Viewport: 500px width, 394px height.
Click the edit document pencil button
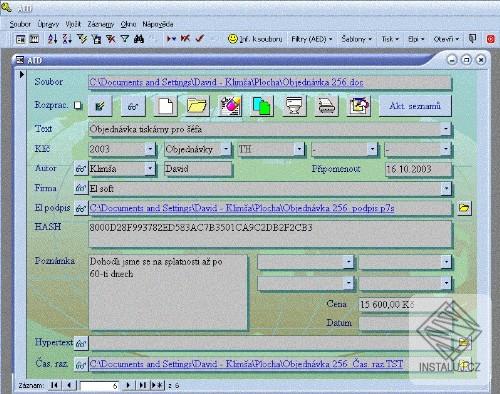tap(100, 106)
